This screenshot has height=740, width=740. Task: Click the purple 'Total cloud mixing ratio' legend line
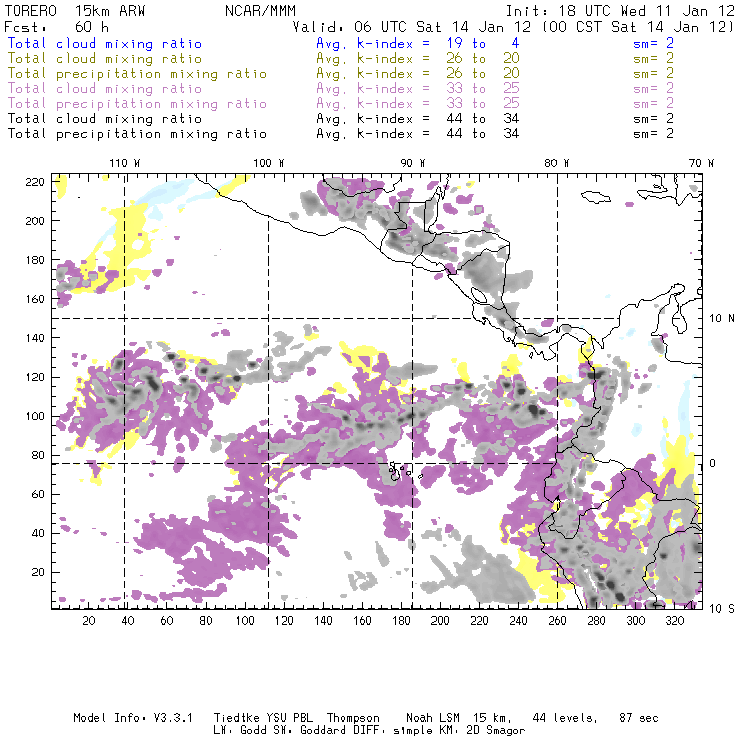(x=105, y=89)
